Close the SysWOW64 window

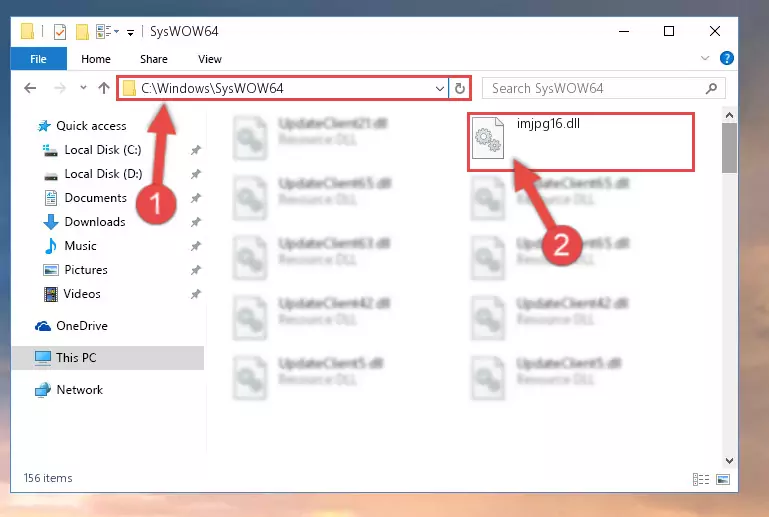pyautogui.click(x=715, y=31)
